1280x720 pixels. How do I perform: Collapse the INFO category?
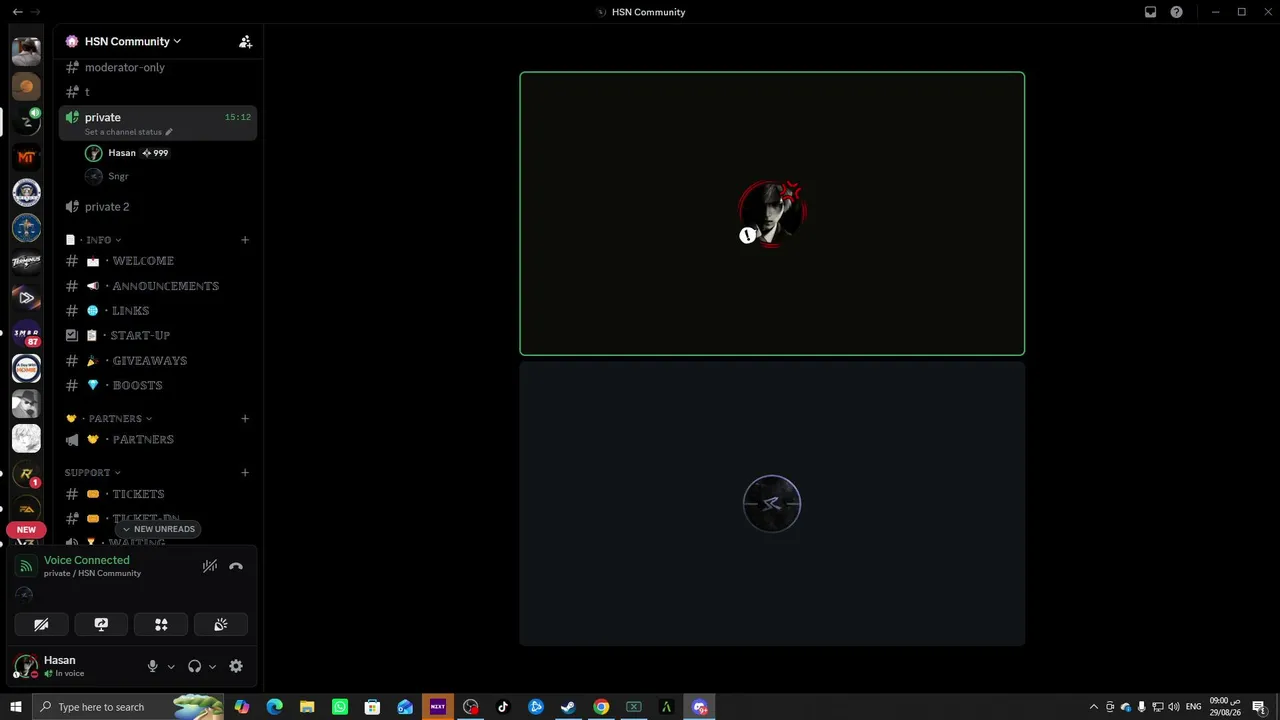pos(98,240)
